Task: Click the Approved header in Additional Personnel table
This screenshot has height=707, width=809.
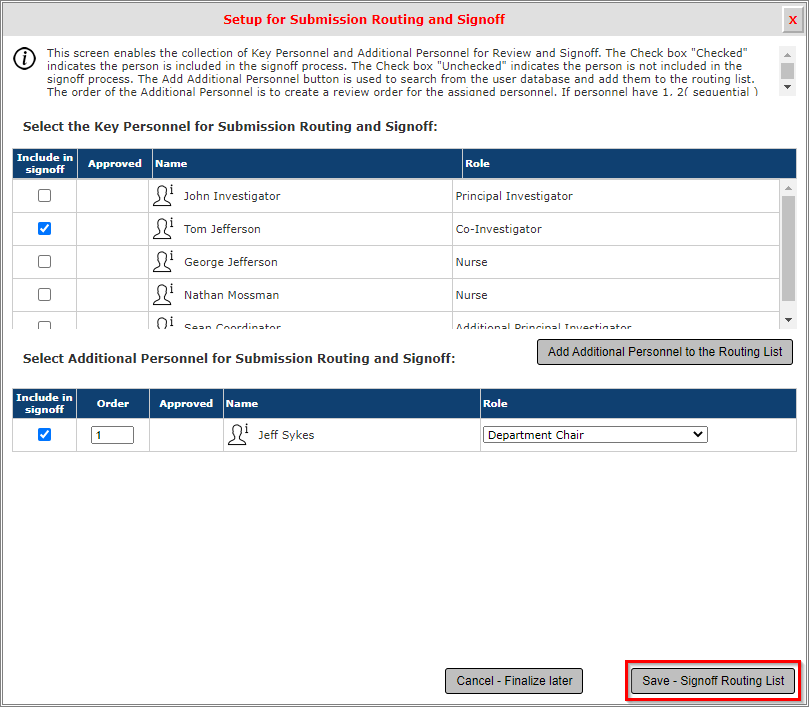Action: click(x=186, y=404)
